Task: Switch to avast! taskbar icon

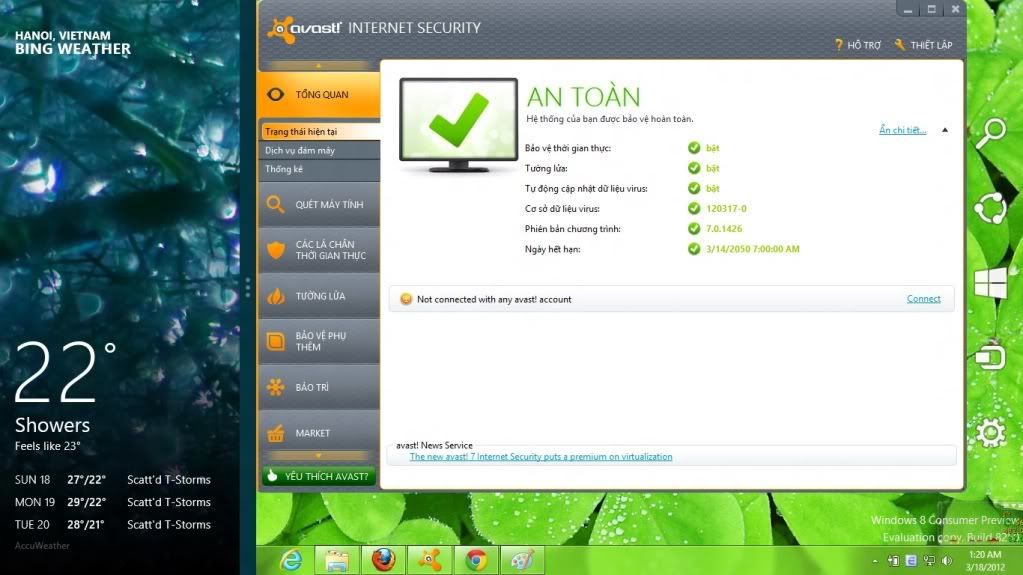Action: (429, 561)
